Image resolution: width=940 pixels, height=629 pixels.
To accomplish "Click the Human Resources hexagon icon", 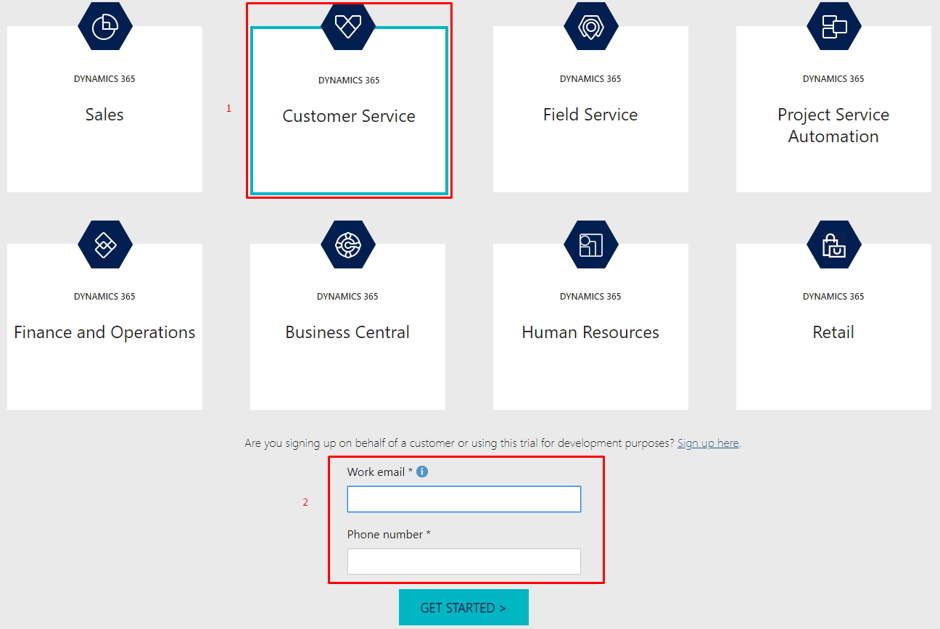I will click(591, 245).
